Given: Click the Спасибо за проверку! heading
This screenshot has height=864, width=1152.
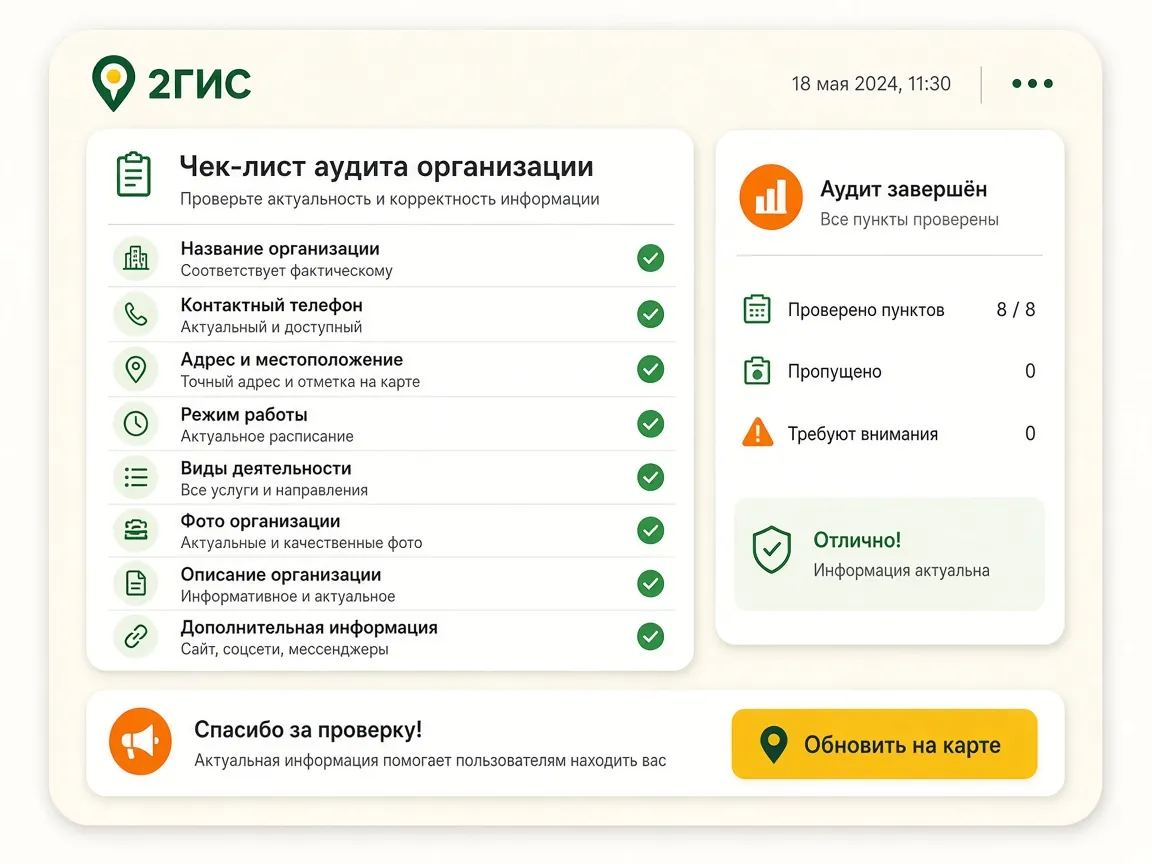Looking at the screenshot, I should [308, 730].
